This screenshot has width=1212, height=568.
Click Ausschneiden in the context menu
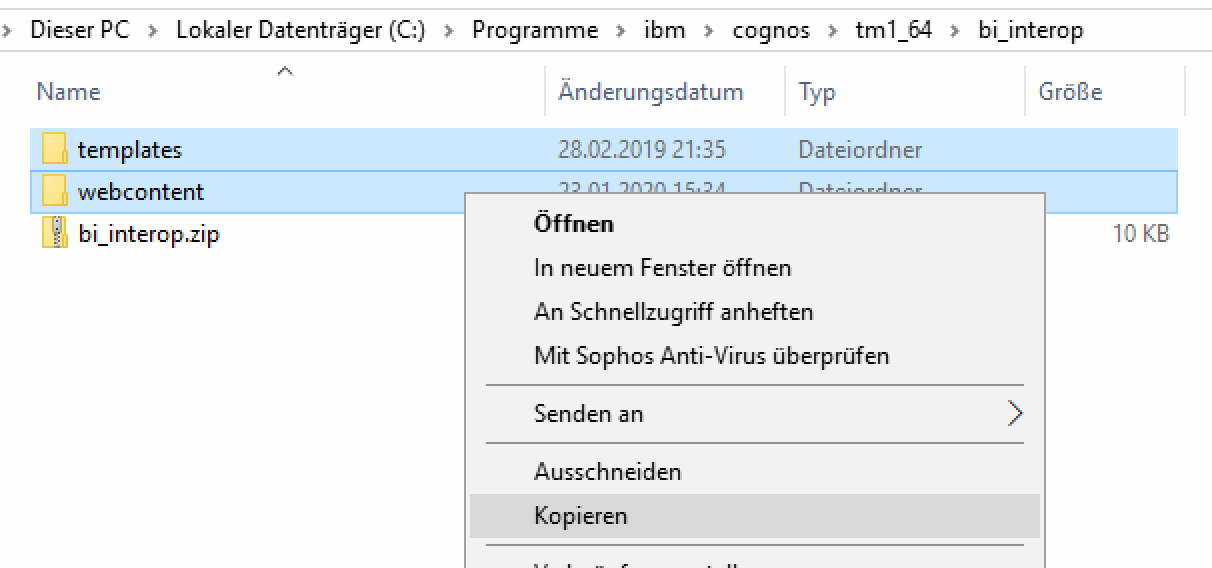pos(607,471)
